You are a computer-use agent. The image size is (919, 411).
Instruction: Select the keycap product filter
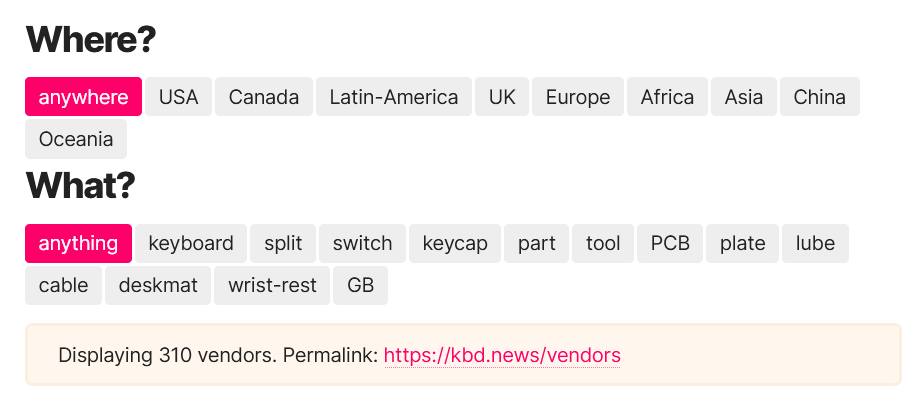(x=455, y=243)
